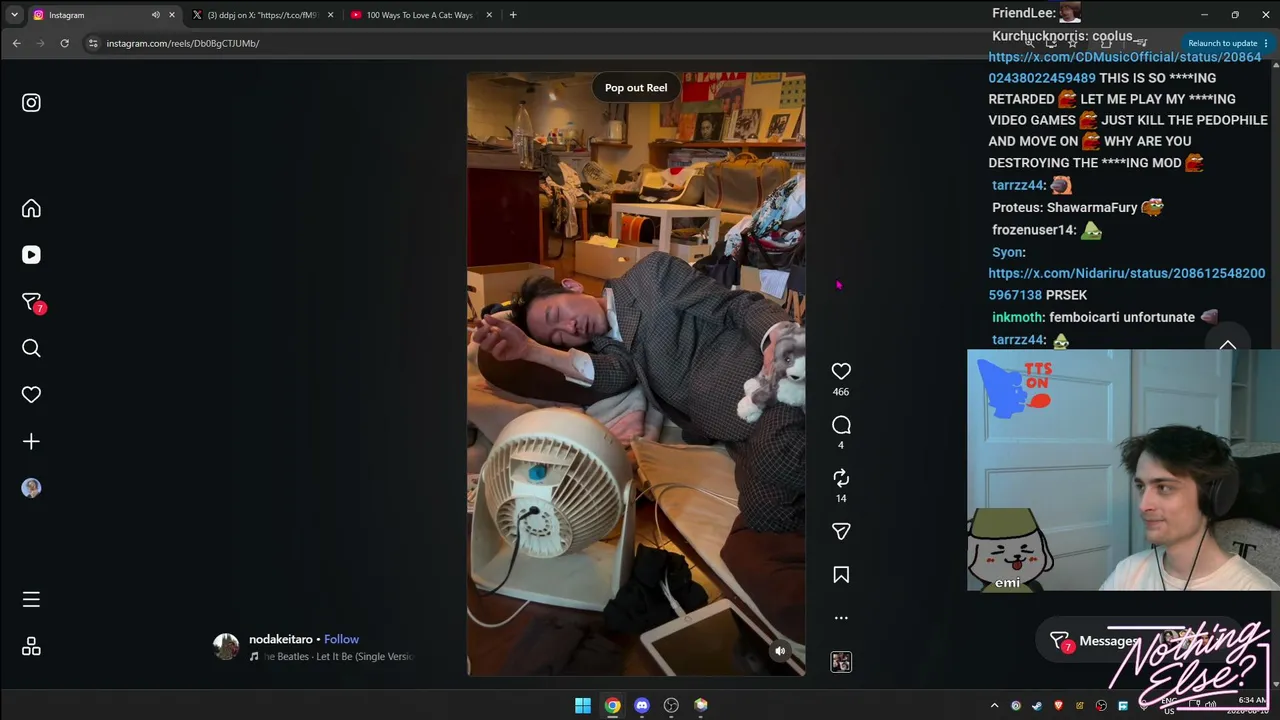Open Chrome from the taskbar
This screenshot has height=720, width=1280.
612,705
